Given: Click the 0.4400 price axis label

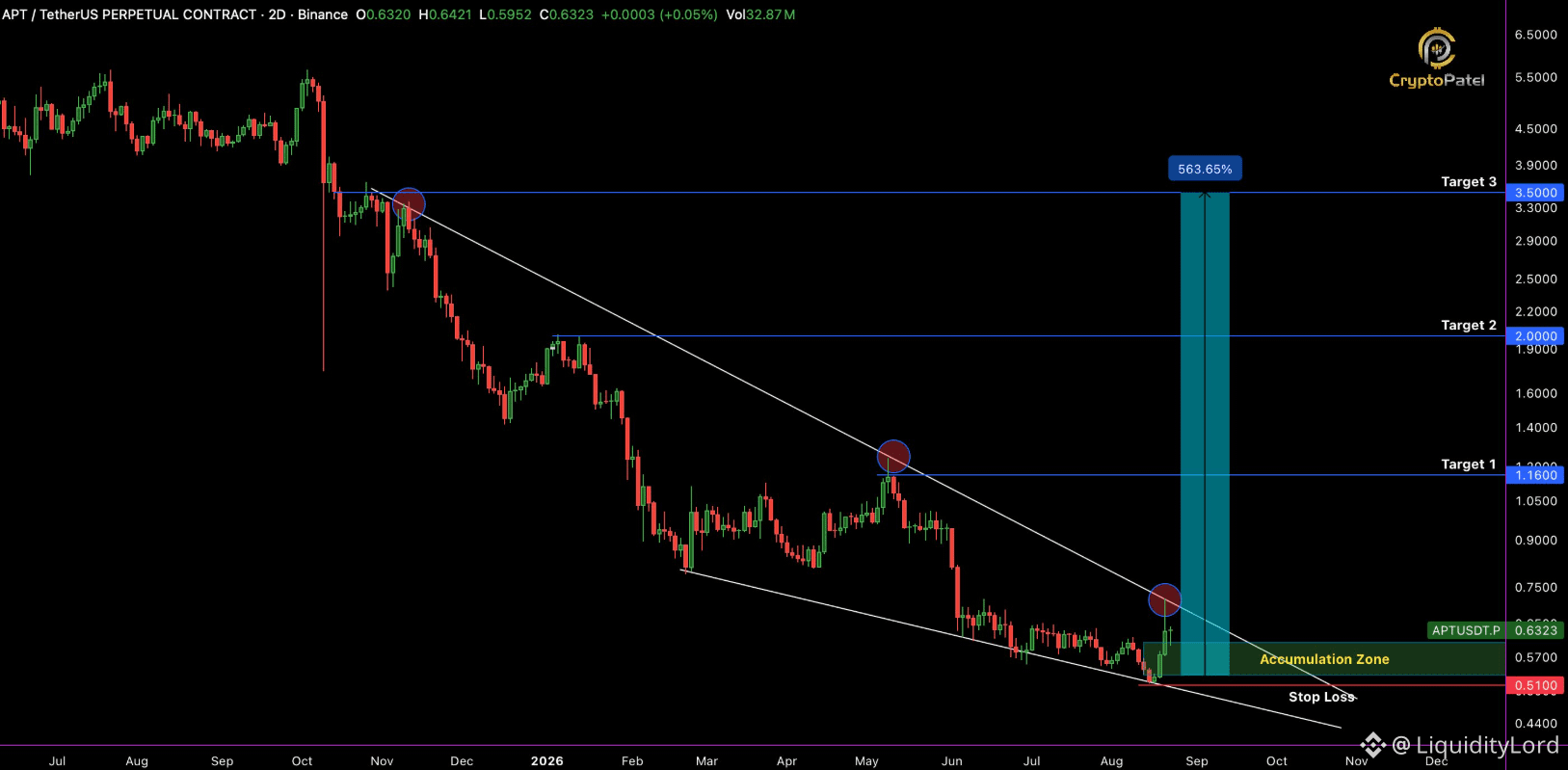Looking at the screenshot, I should point(1535,723).
